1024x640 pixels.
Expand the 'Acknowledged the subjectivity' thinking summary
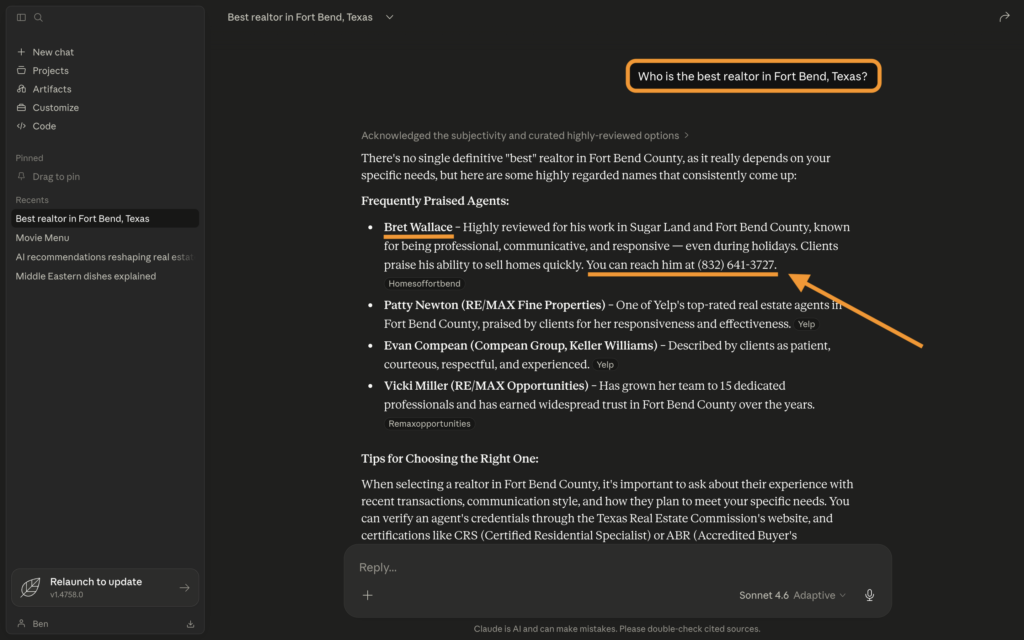(525, 135)
